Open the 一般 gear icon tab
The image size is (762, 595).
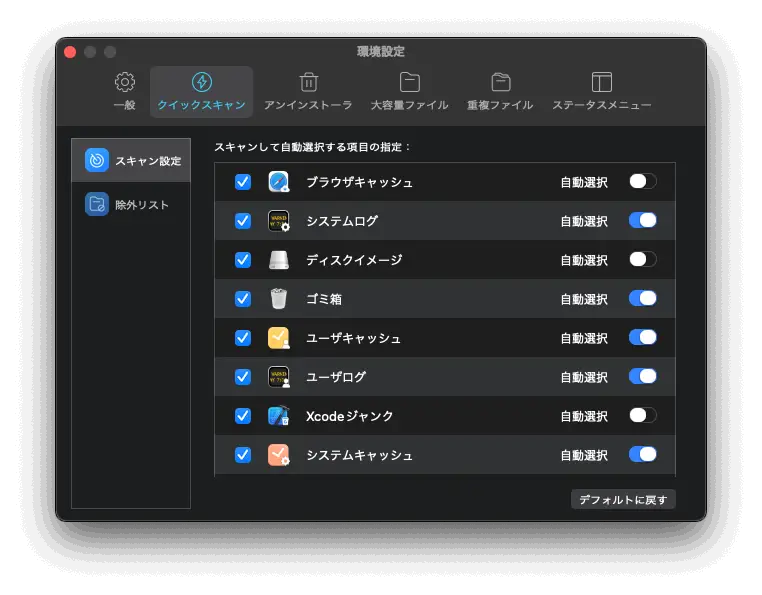tap(125, 82)
